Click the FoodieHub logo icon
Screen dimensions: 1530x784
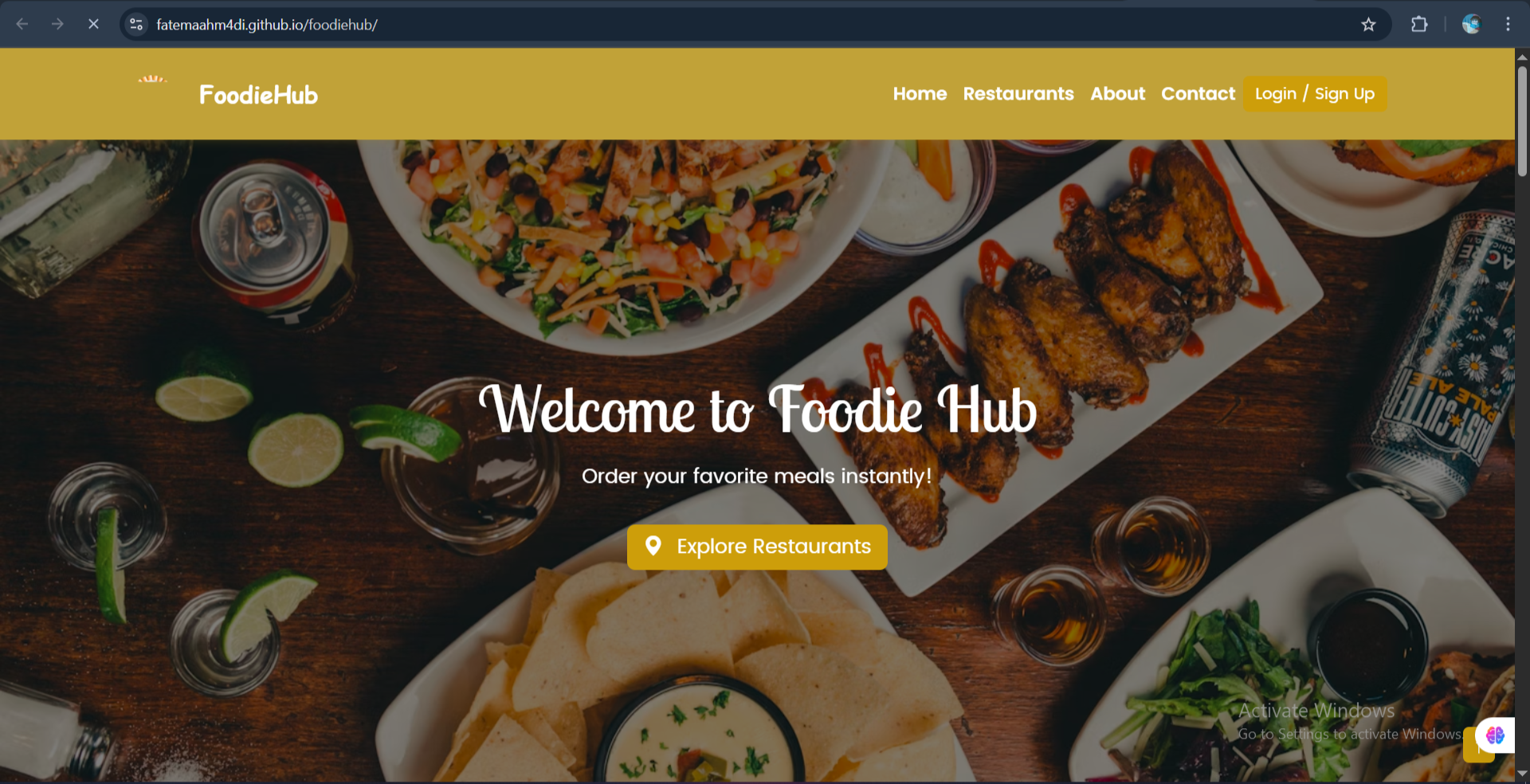[x=152, y=80]
